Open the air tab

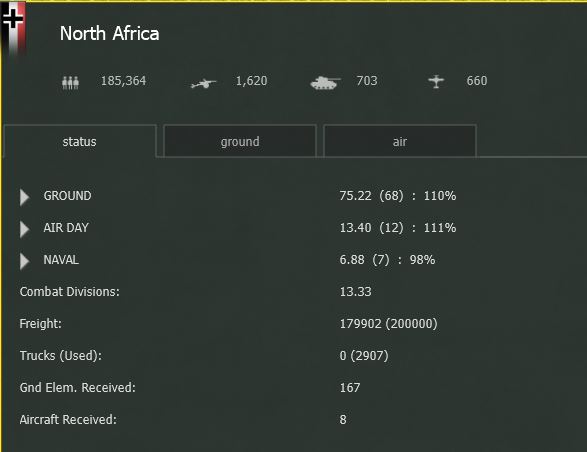[x=400, y=142]
